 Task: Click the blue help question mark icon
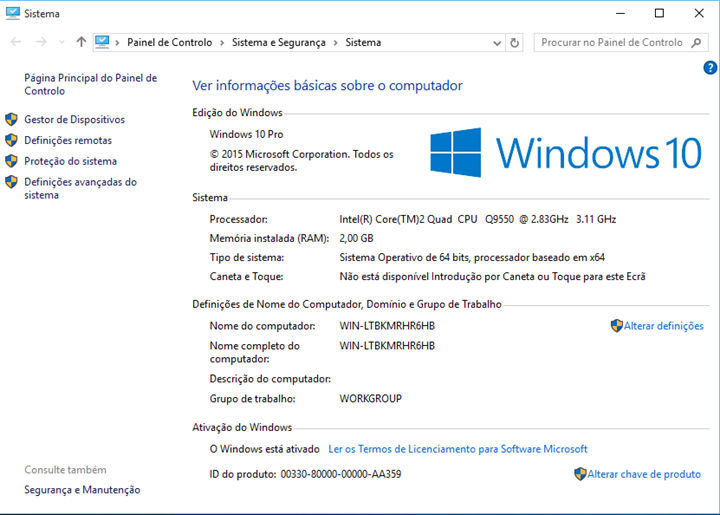click(710, 68)
